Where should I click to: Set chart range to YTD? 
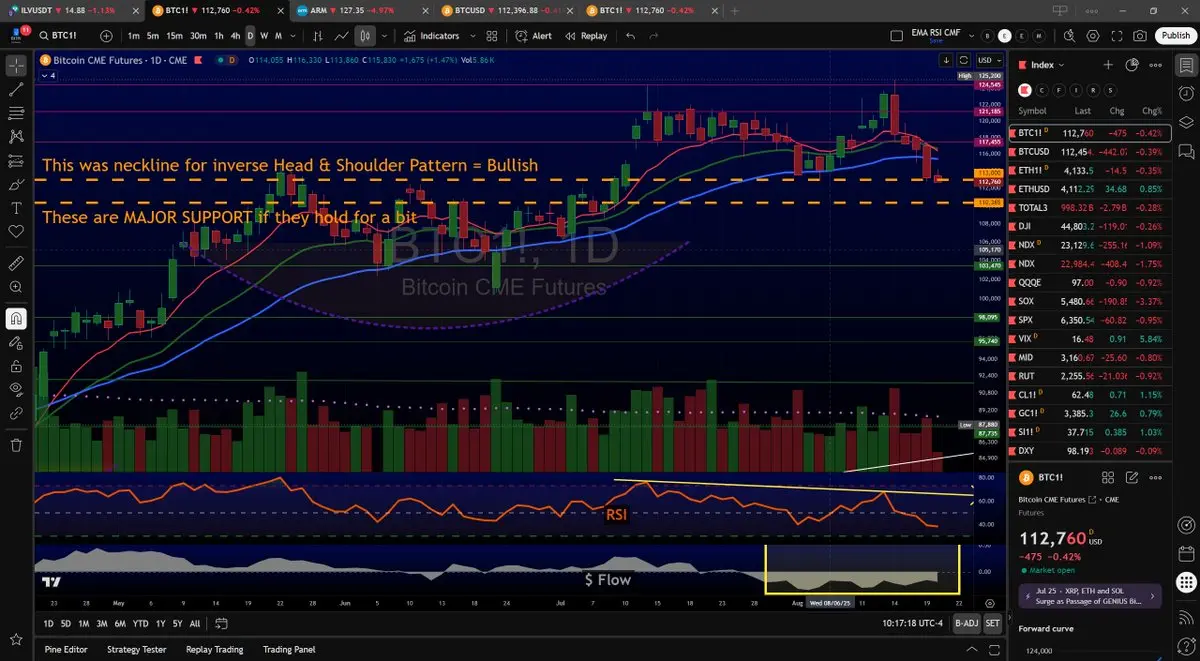(x=140, y=623)
